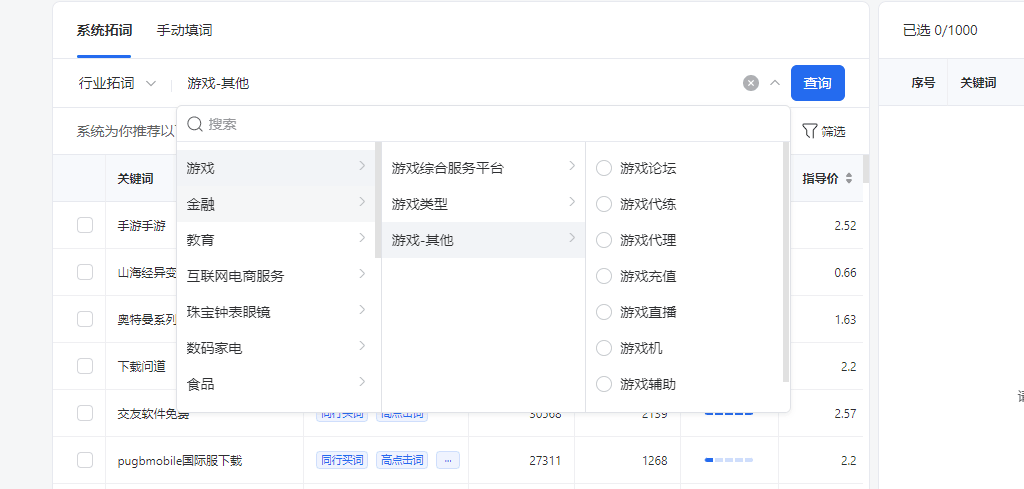Open the ... more tags in pugbmobile row
Image resolution: width=1024 pixels, height=489 pixels.
(x=448, y=460)
